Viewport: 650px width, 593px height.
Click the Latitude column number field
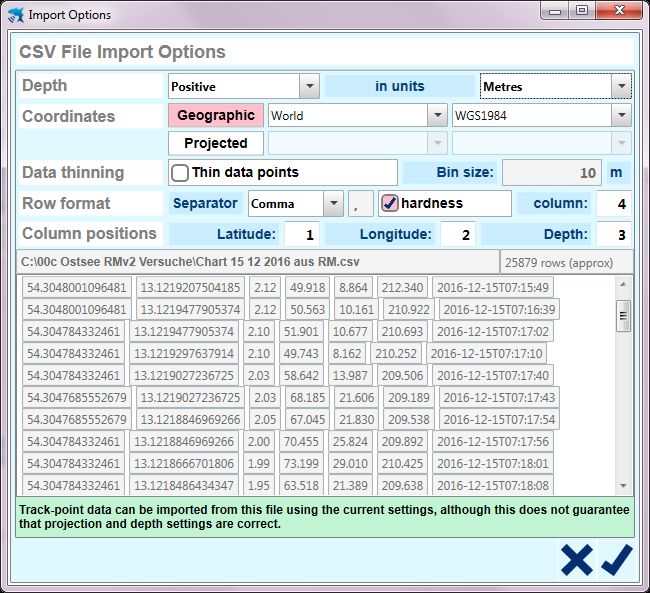click(x=301, y=234)
